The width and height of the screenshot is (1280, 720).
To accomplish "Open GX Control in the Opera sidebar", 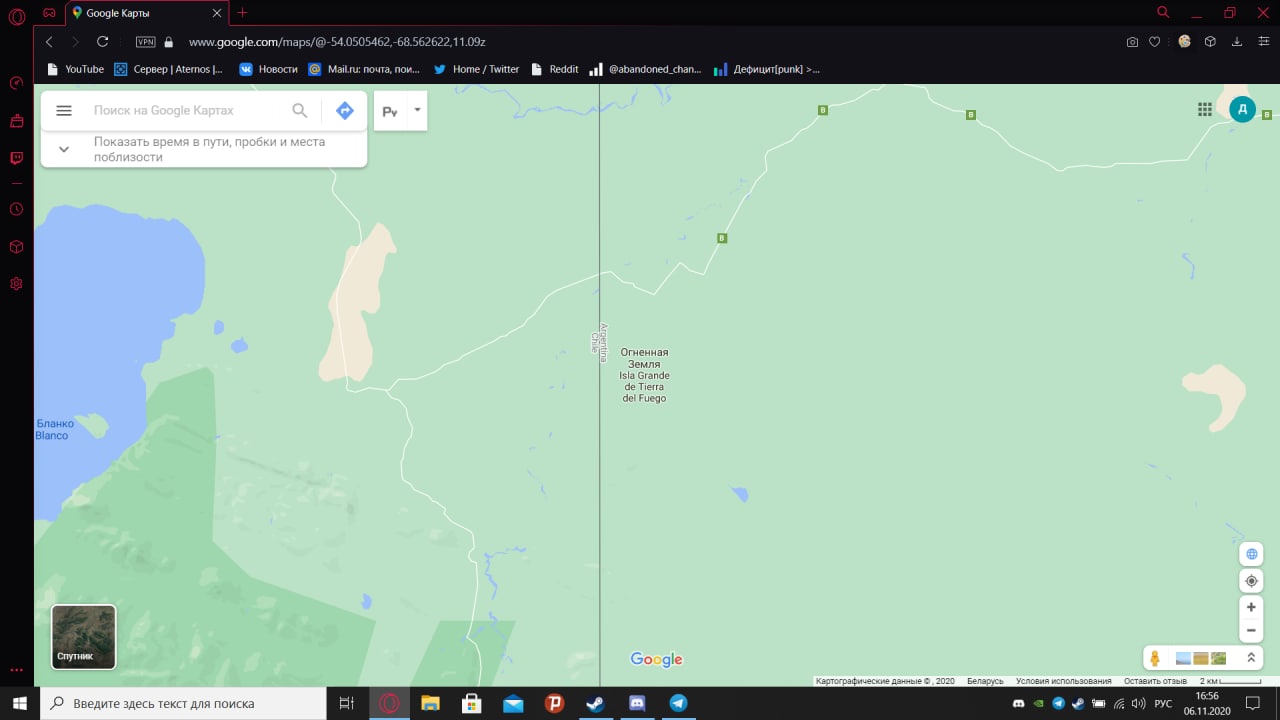I will [x=16, y=83].
